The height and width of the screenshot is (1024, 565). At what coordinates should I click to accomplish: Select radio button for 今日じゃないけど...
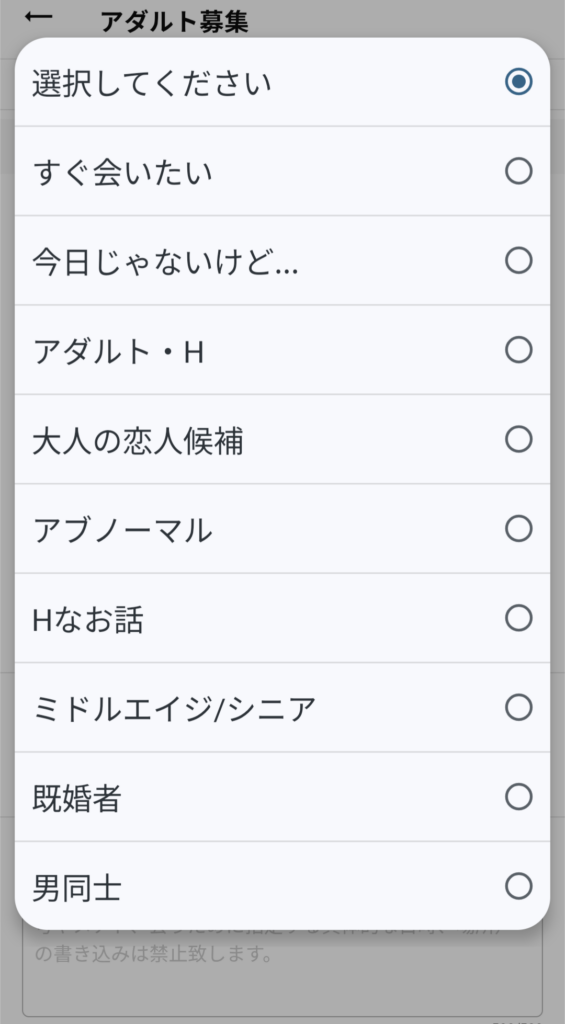519,261
